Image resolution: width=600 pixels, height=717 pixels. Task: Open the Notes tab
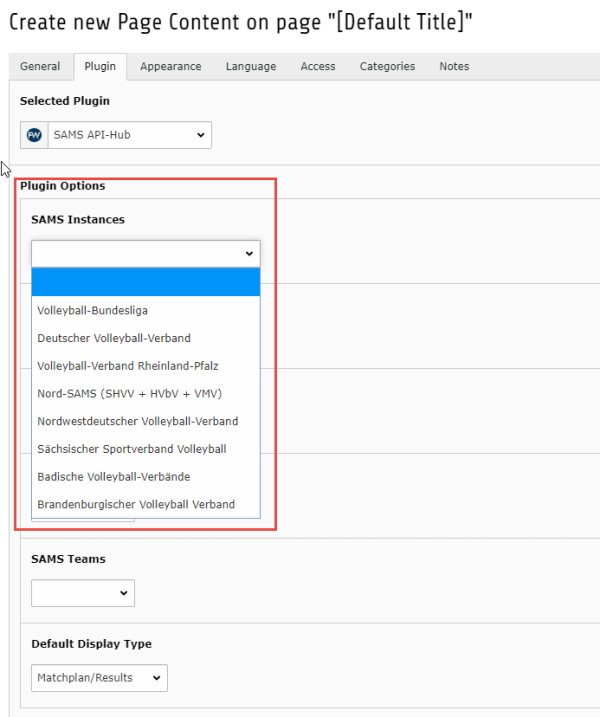click(x=454, y=66)
